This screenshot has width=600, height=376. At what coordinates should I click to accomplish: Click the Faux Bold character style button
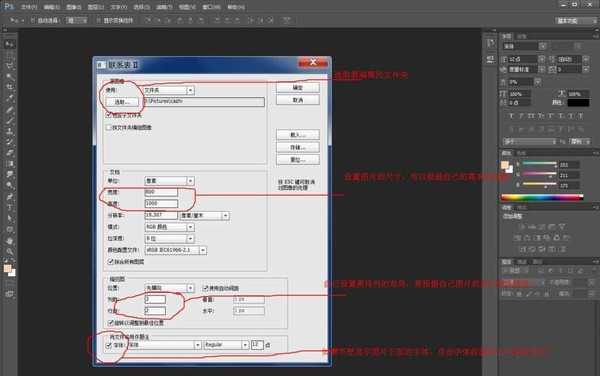[x=512, y=116]
